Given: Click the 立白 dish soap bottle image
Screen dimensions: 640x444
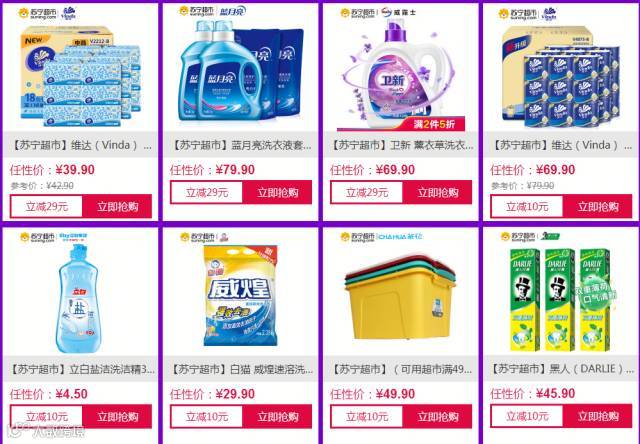Looking at the screenshot, I should [x=78, y=298].
